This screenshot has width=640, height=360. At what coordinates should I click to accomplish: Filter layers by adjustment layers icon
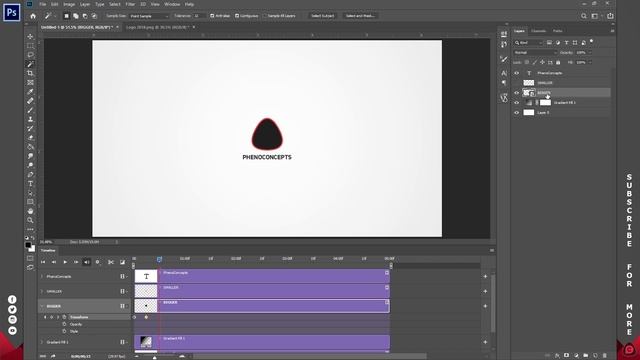point(558,42)
